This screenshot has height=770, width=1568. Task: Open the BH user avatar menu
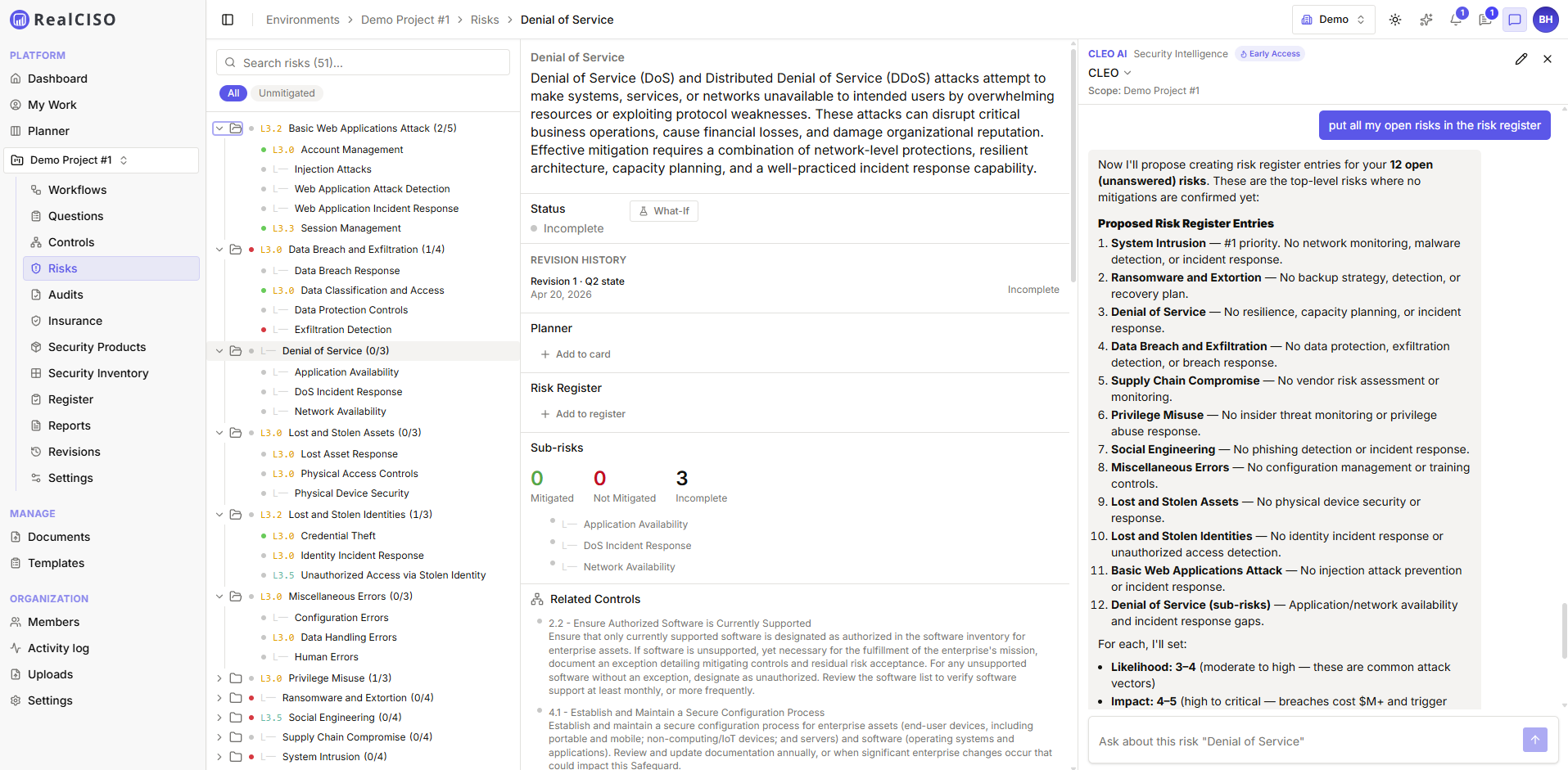pos(1546,20)
